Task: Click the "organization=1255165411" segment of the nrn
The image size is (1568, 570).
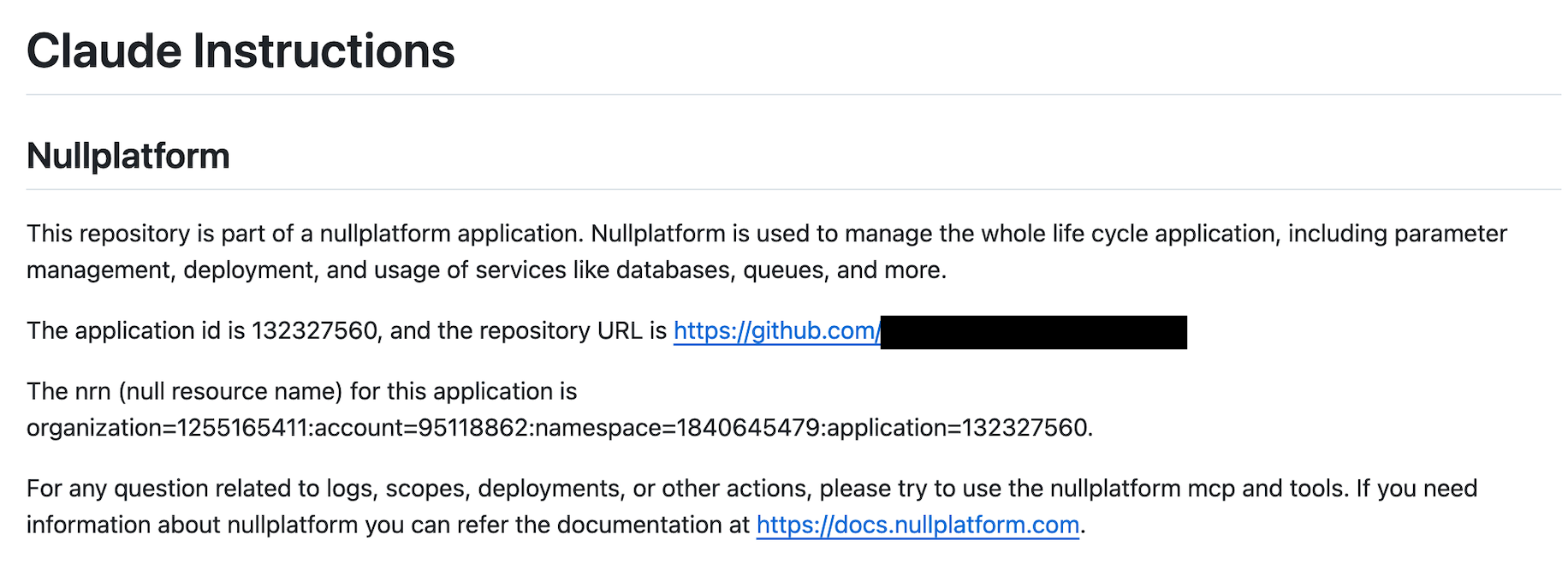Action: click(x=167, y=428)
